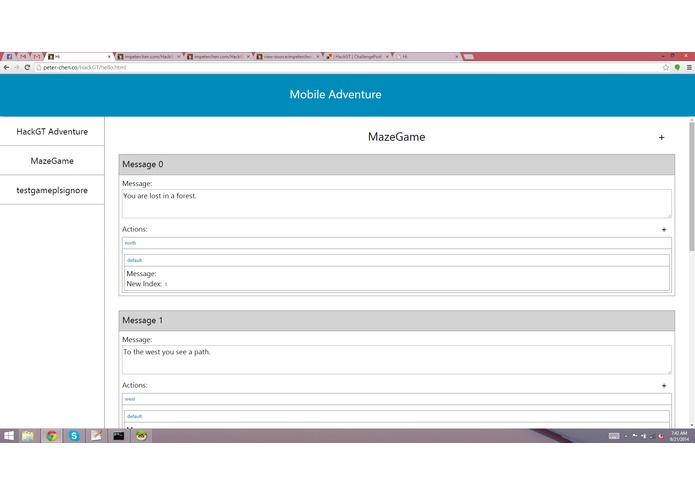Click the taskbar clock and date
Viewport: 695px width, 494px height.
(679, 436)
